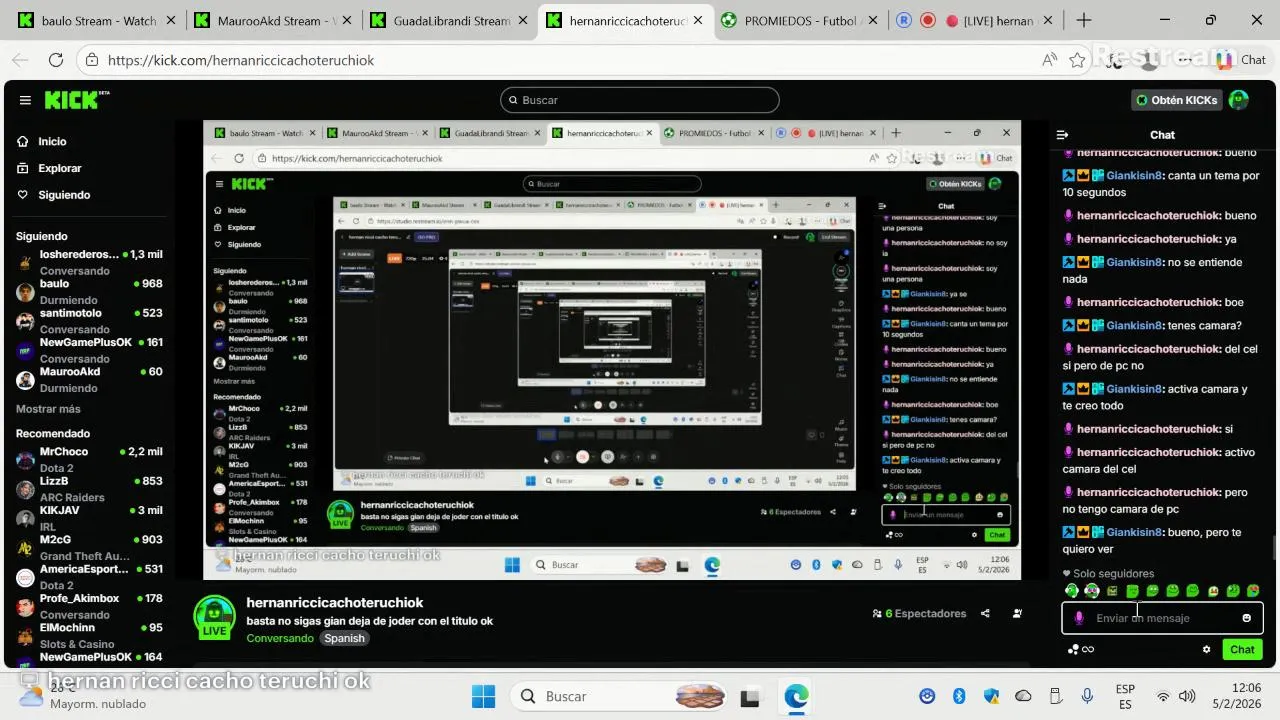Viewport: 1280px width, 720px height.
Task: Click Giankisin8 username in 'tenes camara?' message
Action: [x=1134, y=325]
